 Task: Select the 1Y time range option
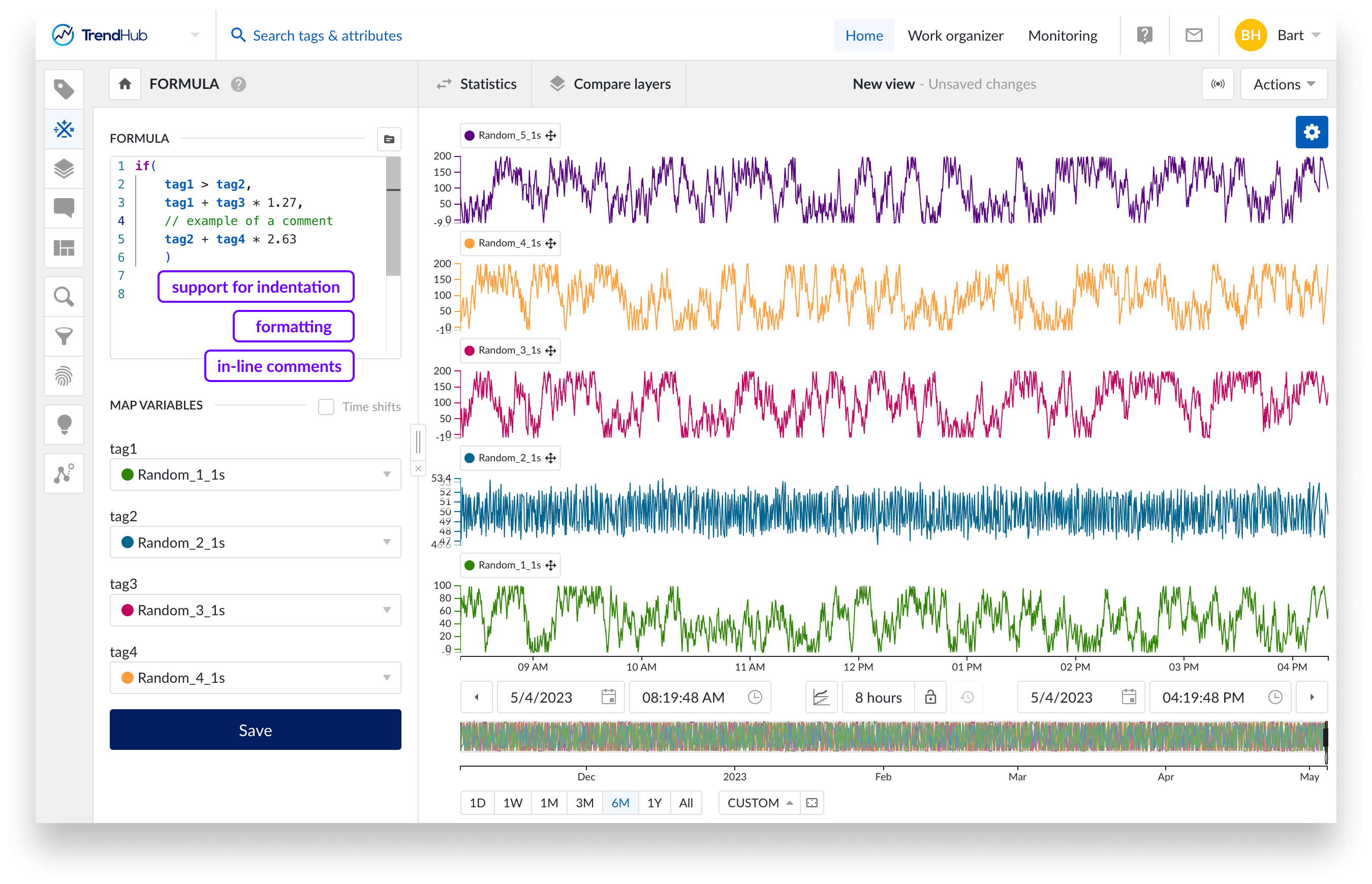[654, 803]
